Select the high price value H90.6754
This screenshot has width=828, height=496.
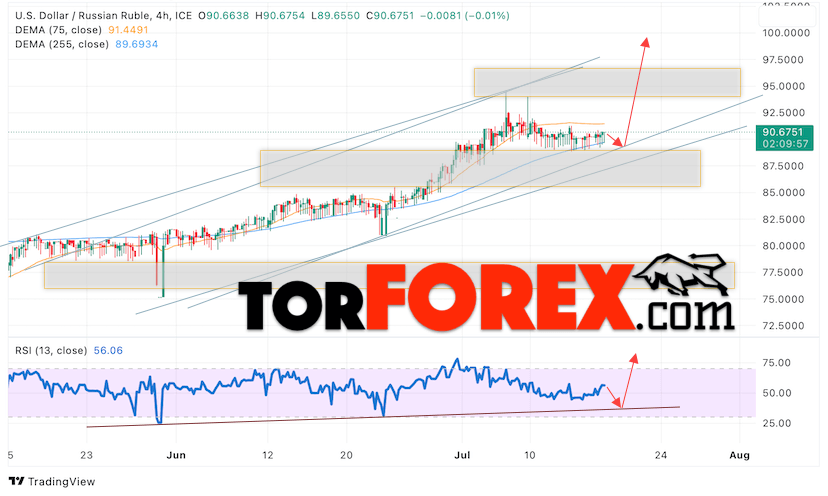coord(280,16)
